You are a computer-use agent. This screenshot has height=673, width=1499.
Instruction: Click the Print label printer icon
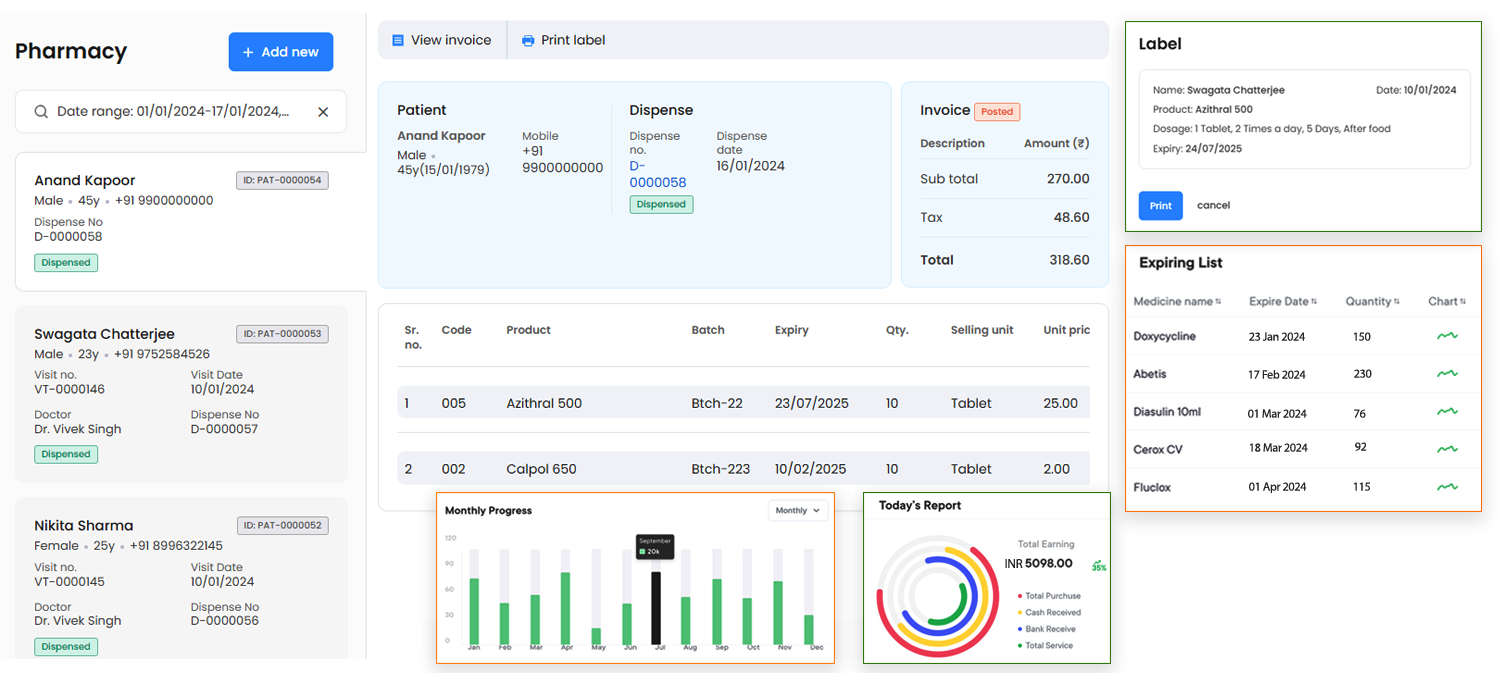pos(528,41)
